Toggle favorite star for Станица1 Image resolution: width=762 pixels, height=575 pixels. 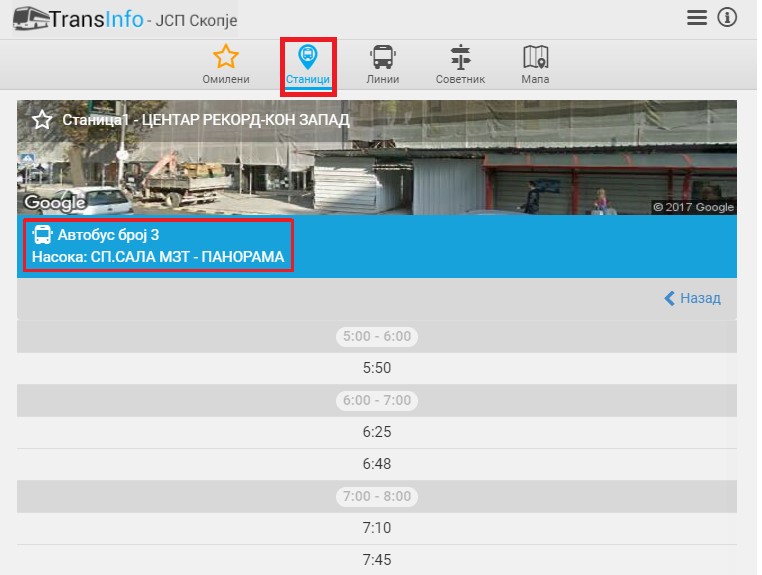(x=42, y=120)
